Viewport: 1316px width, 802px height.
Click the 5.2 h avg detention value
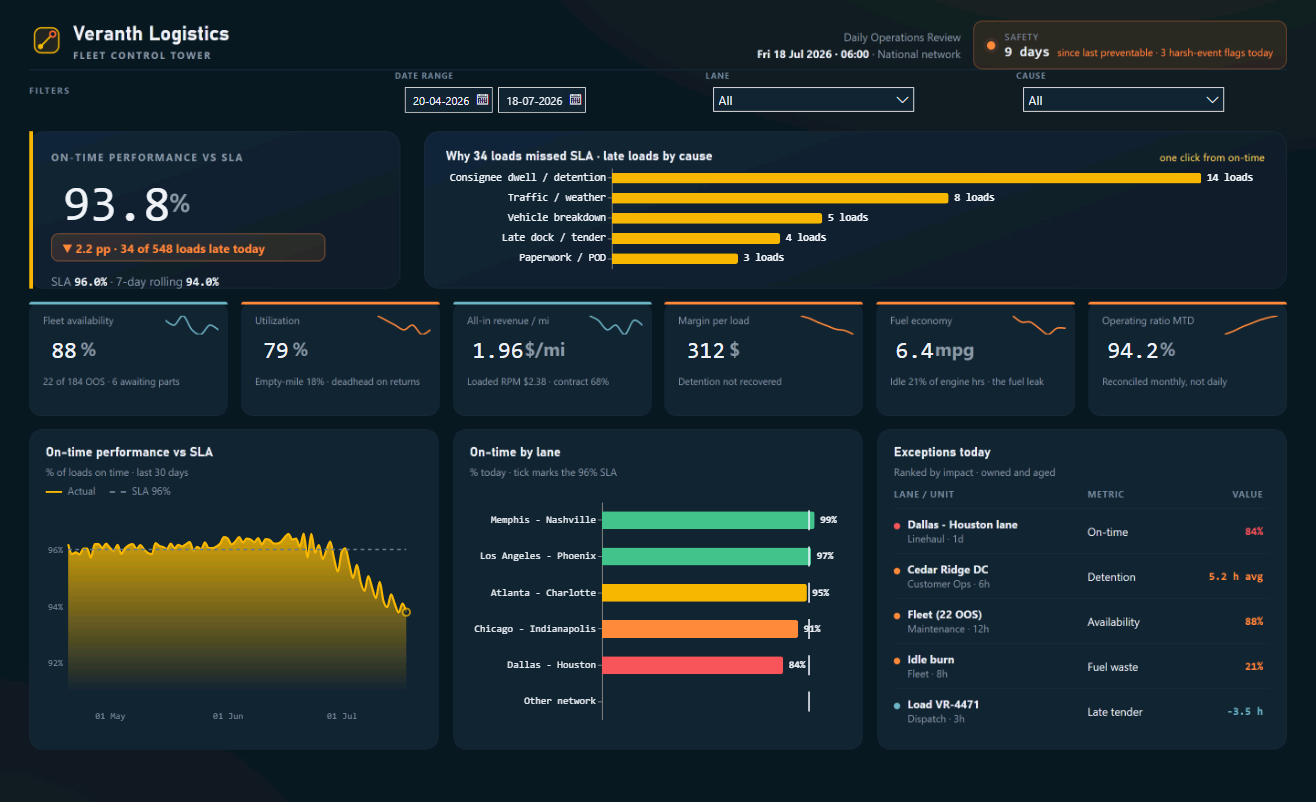1236,577
